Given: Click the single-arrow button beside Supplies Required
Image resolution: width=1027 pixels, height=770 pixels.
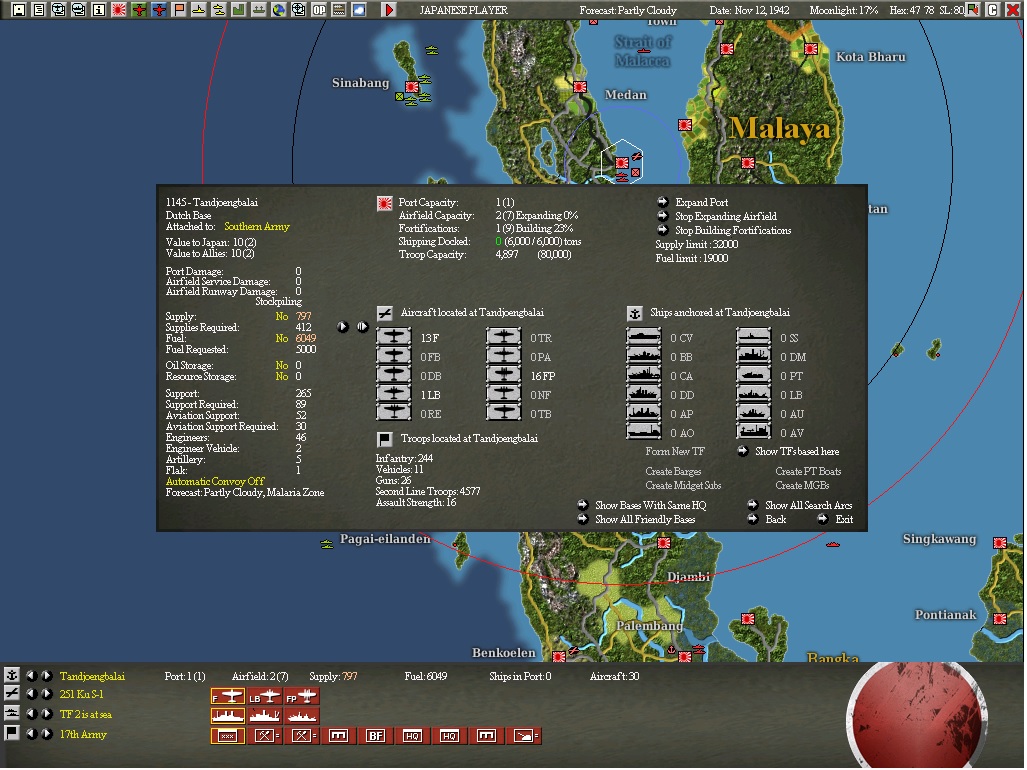Looking at the screenshot, I should coord(343,327).
